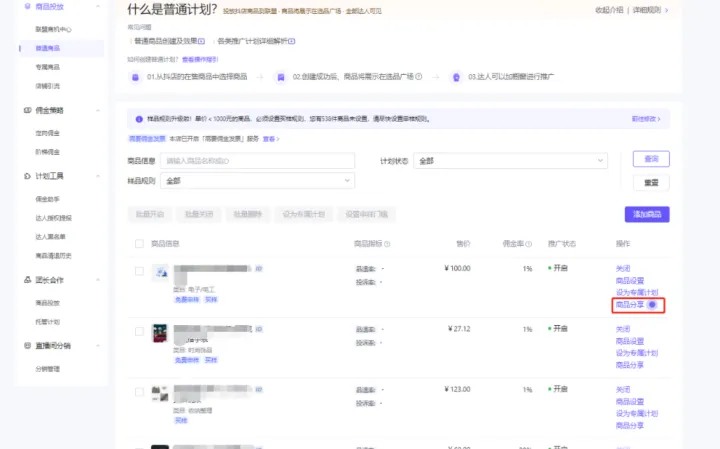The height and width of the screenshot is (449, 720).
Task: Open thumbnail of the ¥123.00 product
Action: 160,394
